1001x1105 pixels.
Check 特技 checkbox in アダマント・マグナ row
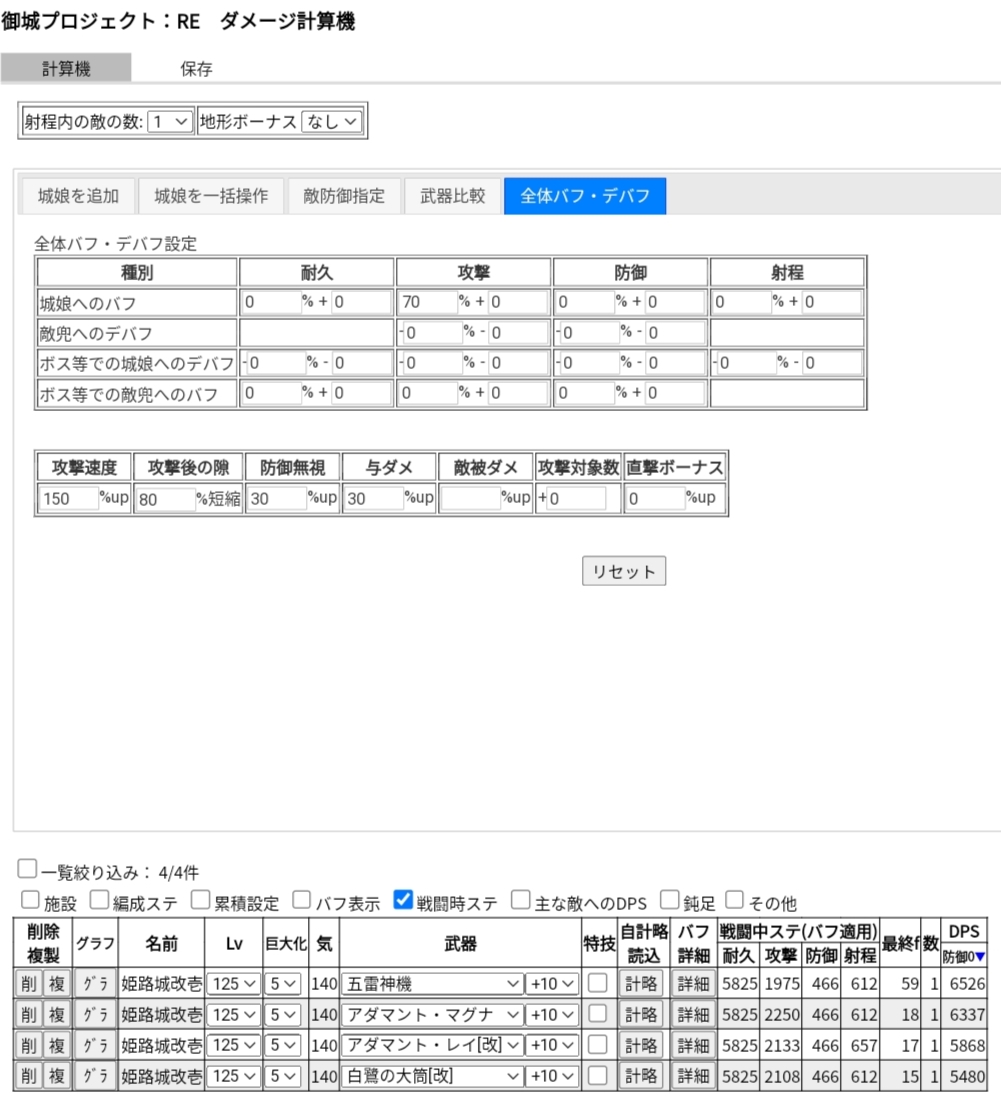coord(598,1015)
